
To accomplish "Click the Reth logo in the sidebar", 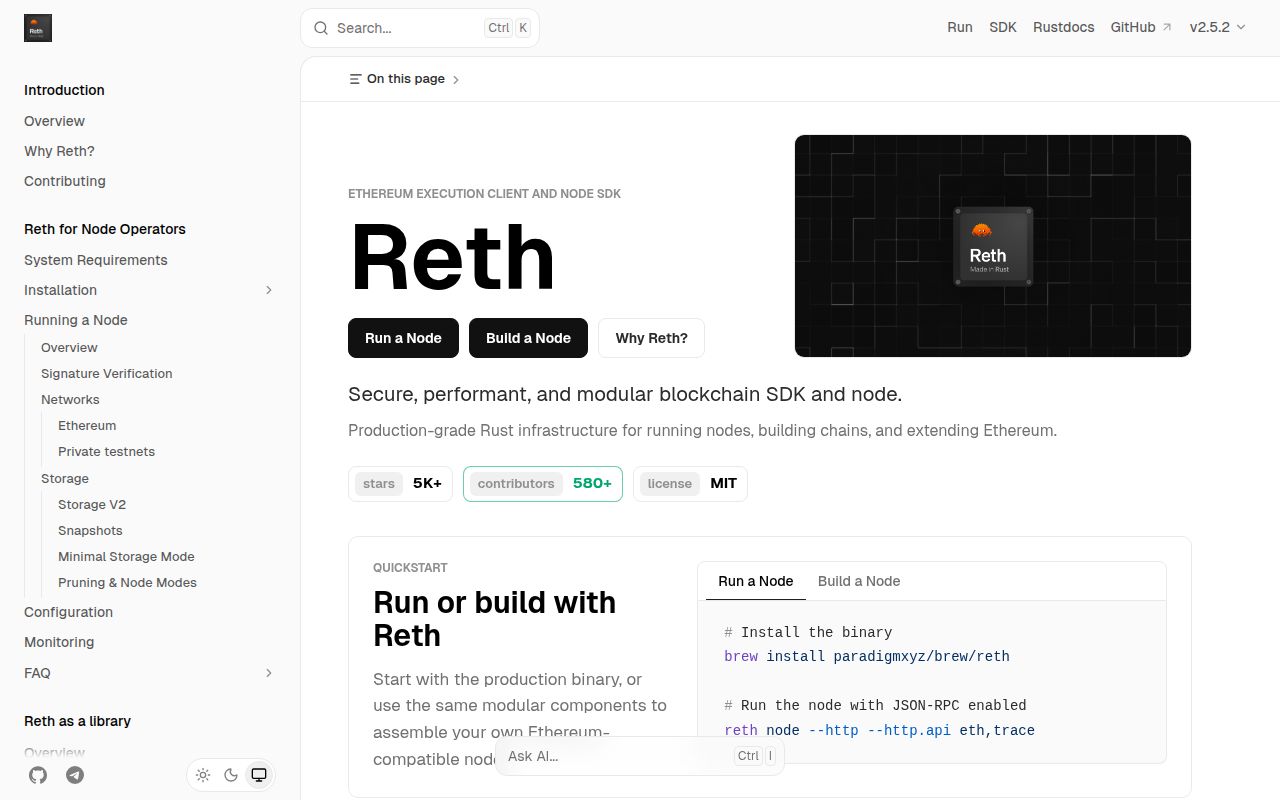I will 38,28.
